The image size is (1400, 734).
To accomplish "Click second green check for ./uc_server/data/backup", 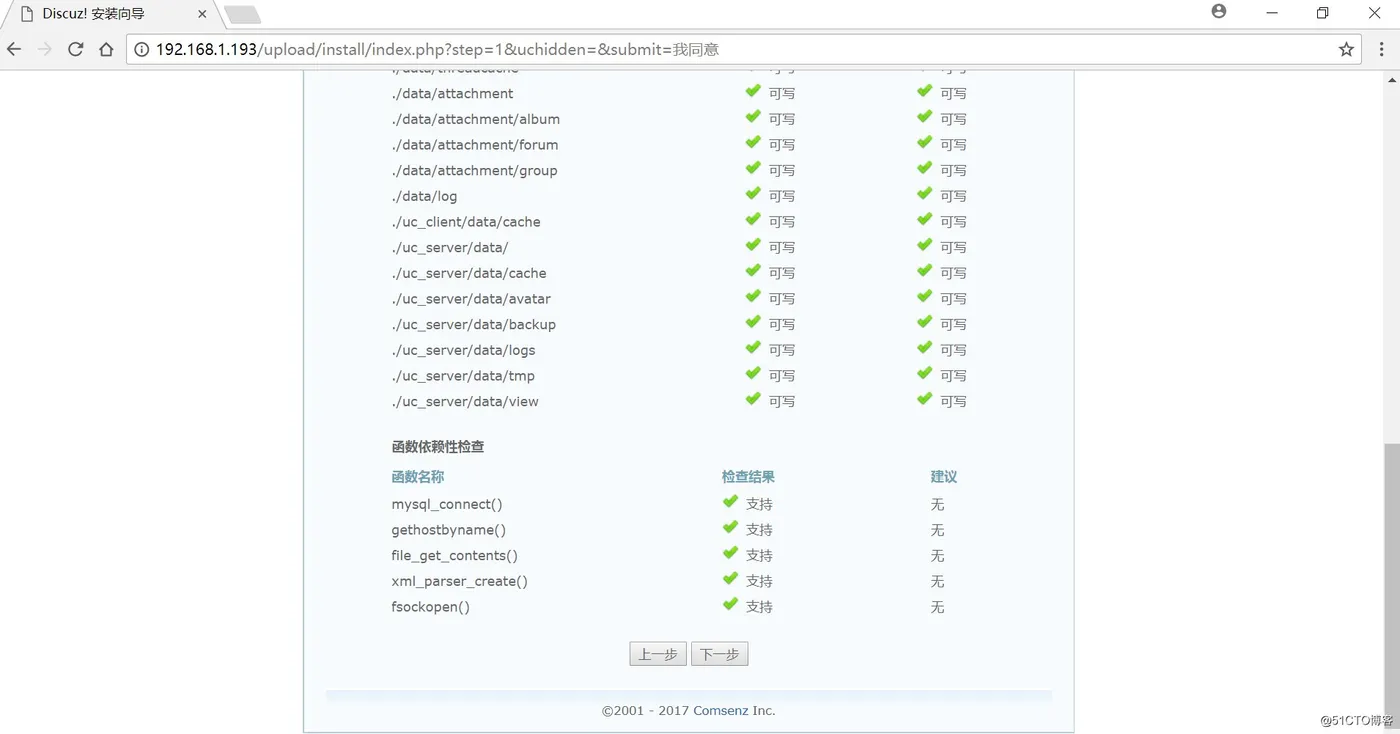I will 924,322.
